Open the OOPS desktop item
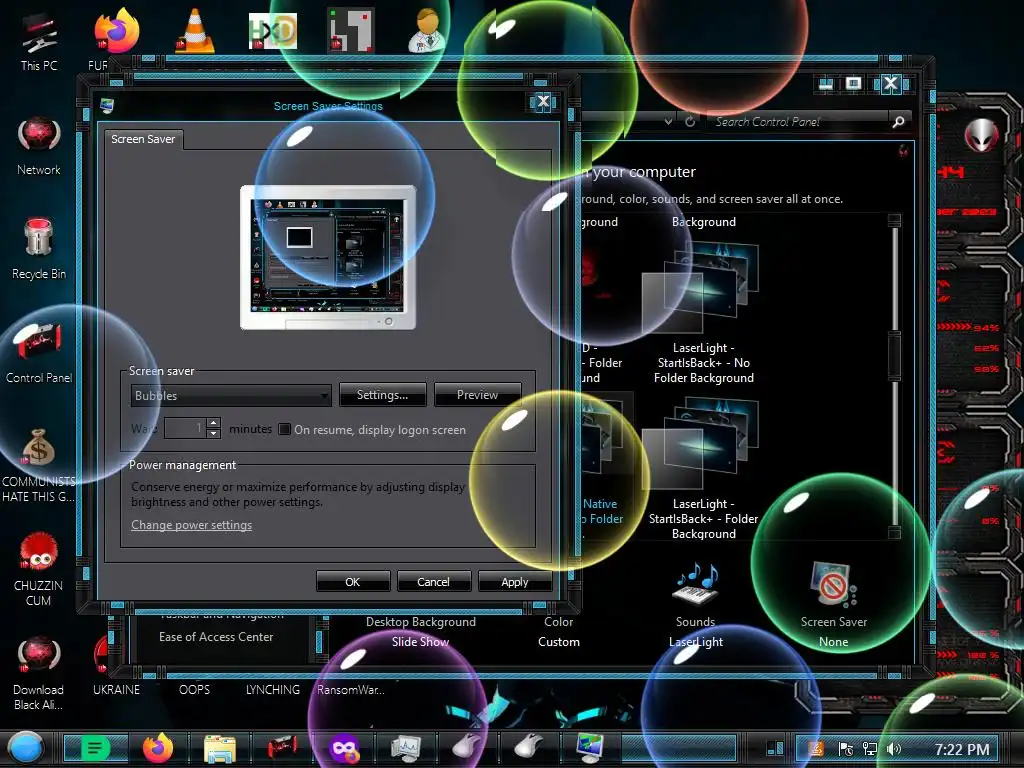Image resolution: width=1024 pixels, height=768 pixels. tap(195, 690)
